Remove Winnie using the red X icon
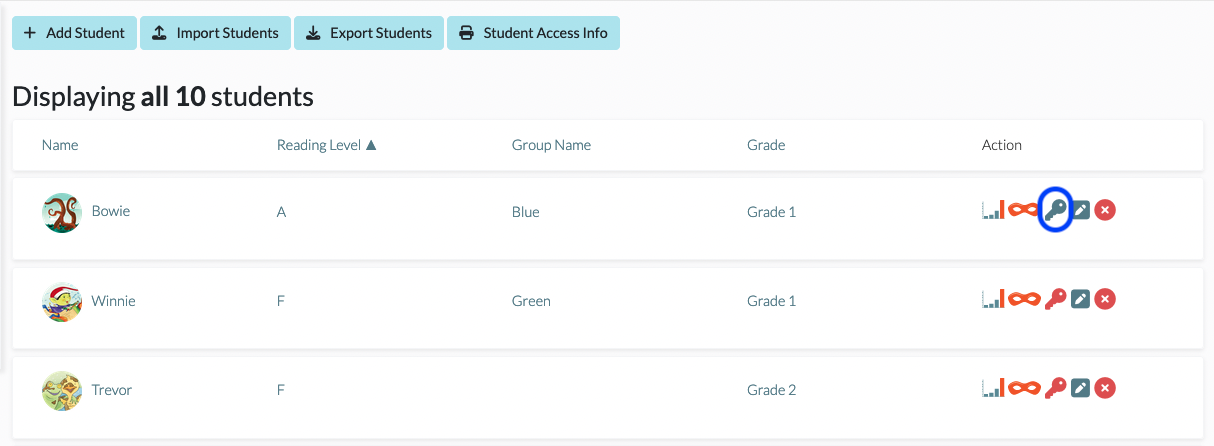 [1105, 299]
